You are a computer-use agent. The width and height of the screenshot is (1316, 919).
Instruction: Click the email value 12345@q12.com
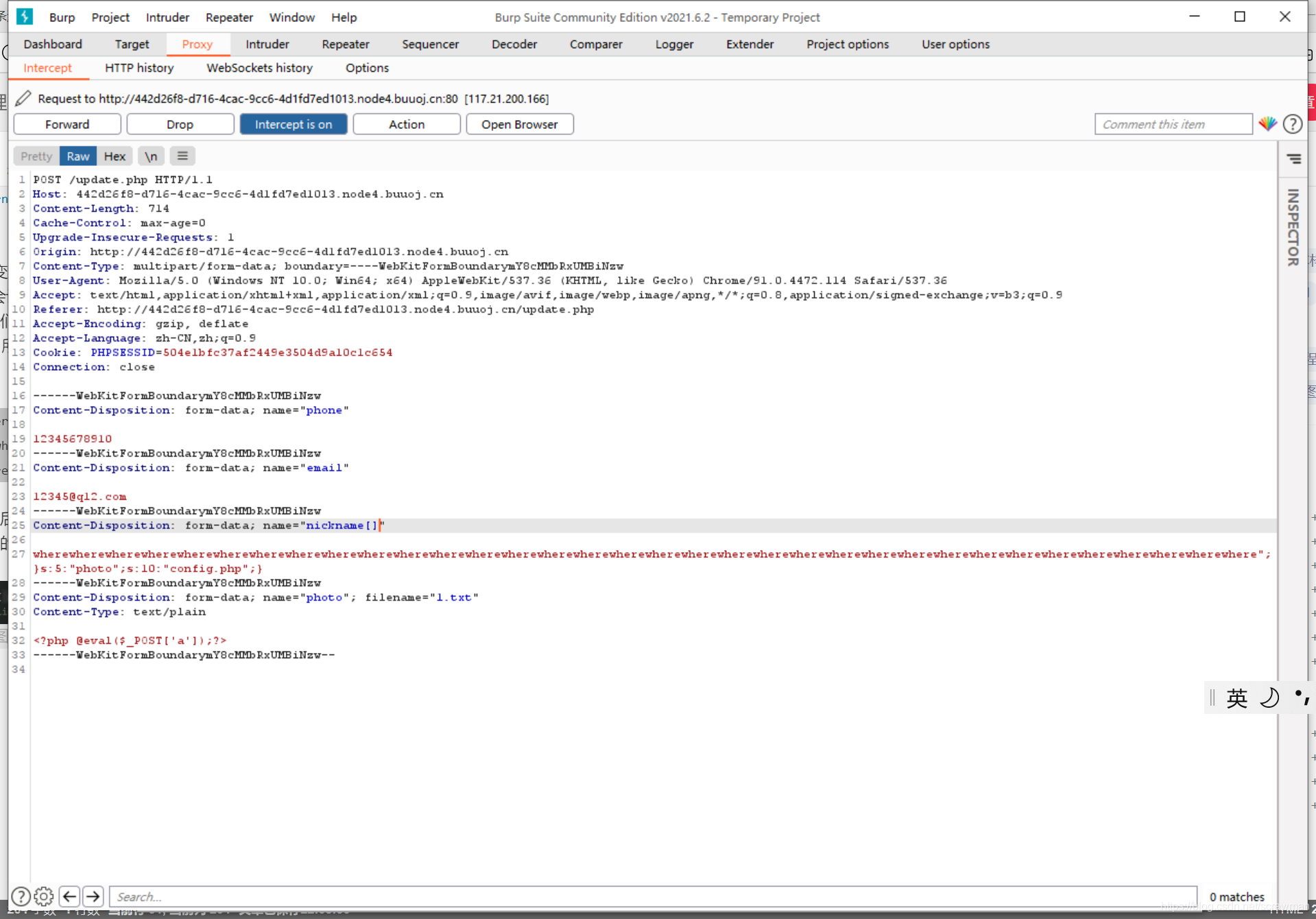(x=80, y=497)
